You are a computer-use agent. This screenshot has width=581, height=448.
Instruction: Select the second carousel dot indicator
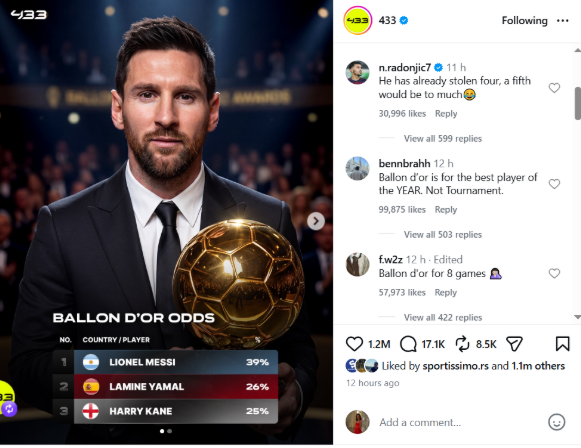tap(170, 431)
